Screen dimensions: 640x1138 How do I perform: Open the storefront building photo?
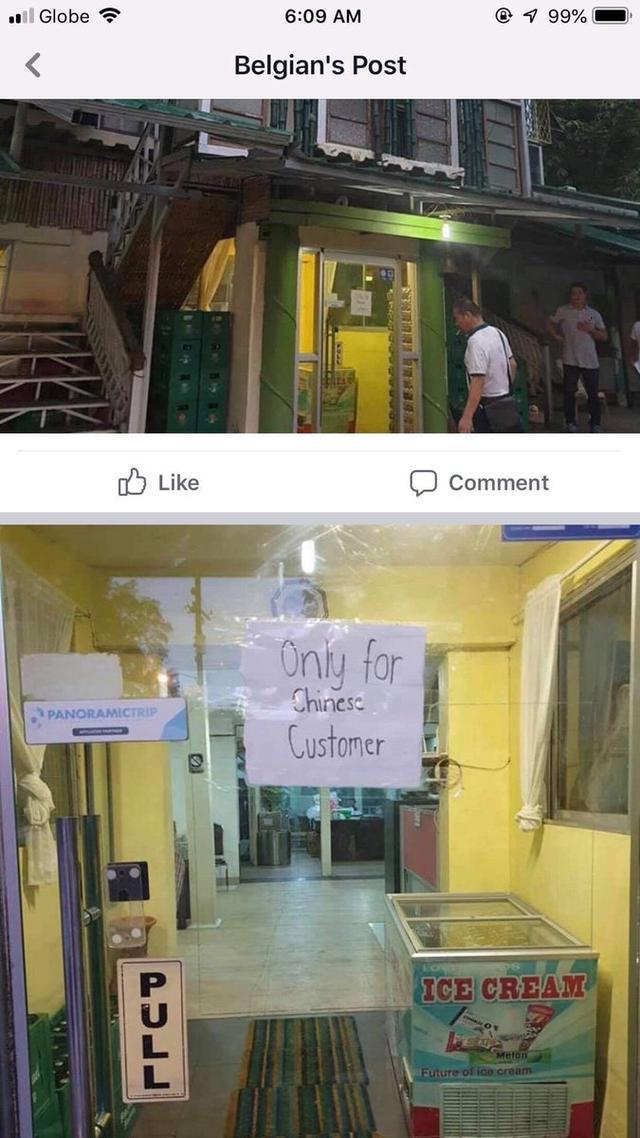click(320, 266)
